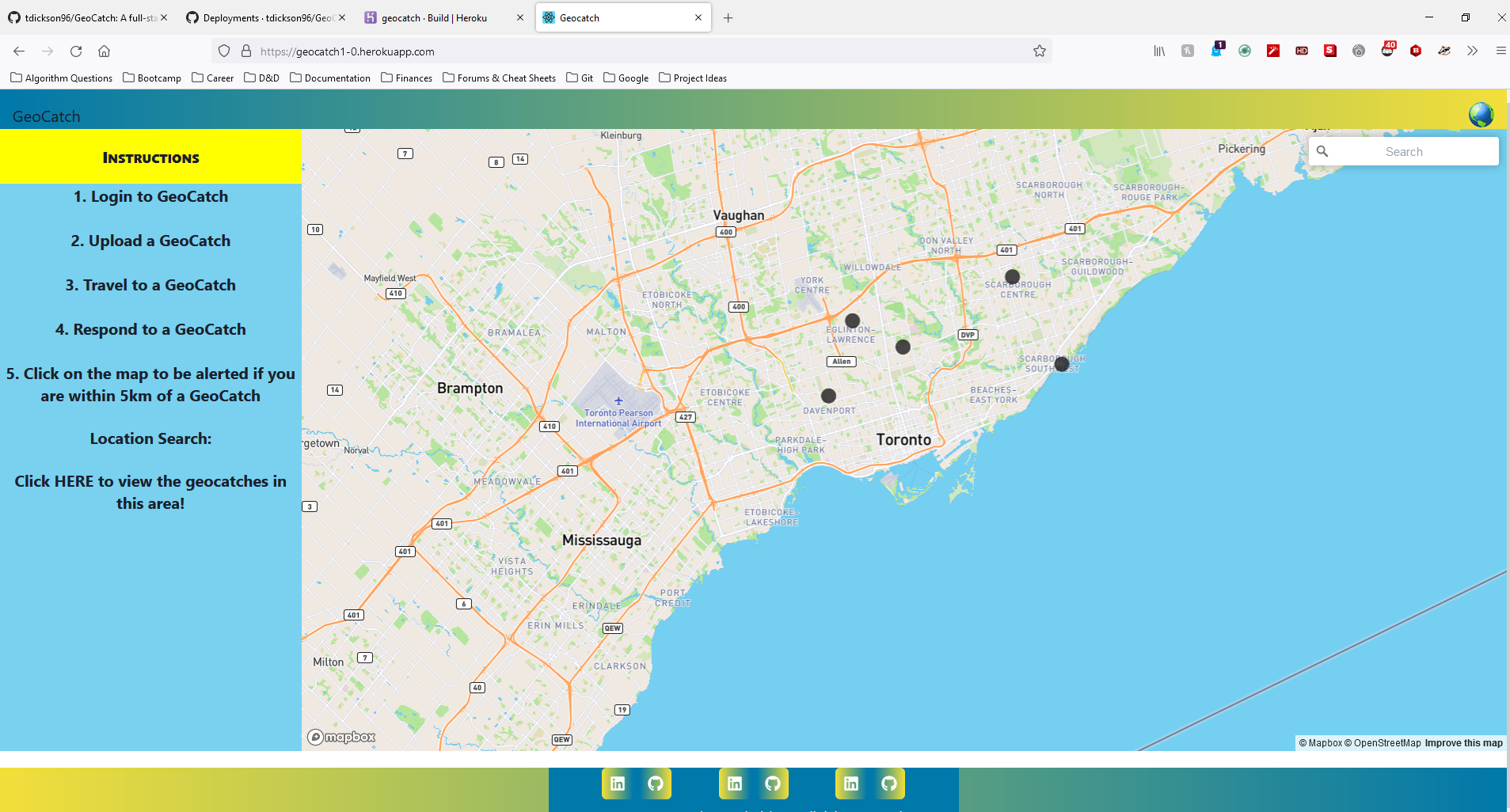Open the middle GitHub icon in the footer
The height and width of the screenshot is (812, 1510).
(773, 784)
